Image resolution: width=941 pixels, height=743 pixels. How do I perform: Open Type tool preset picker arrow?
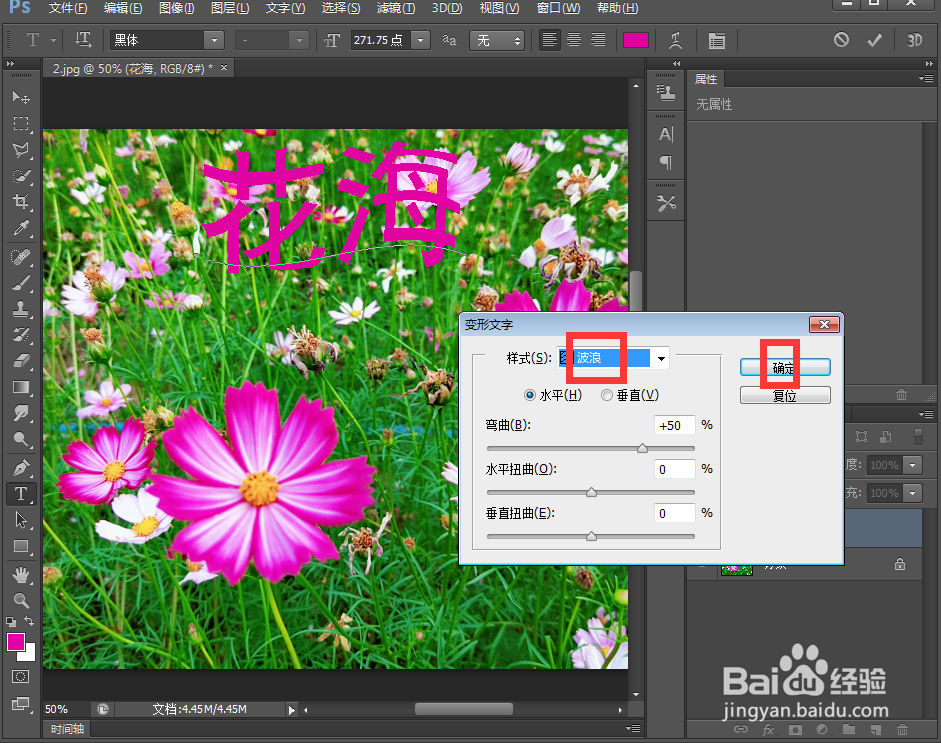coord(53,40)
